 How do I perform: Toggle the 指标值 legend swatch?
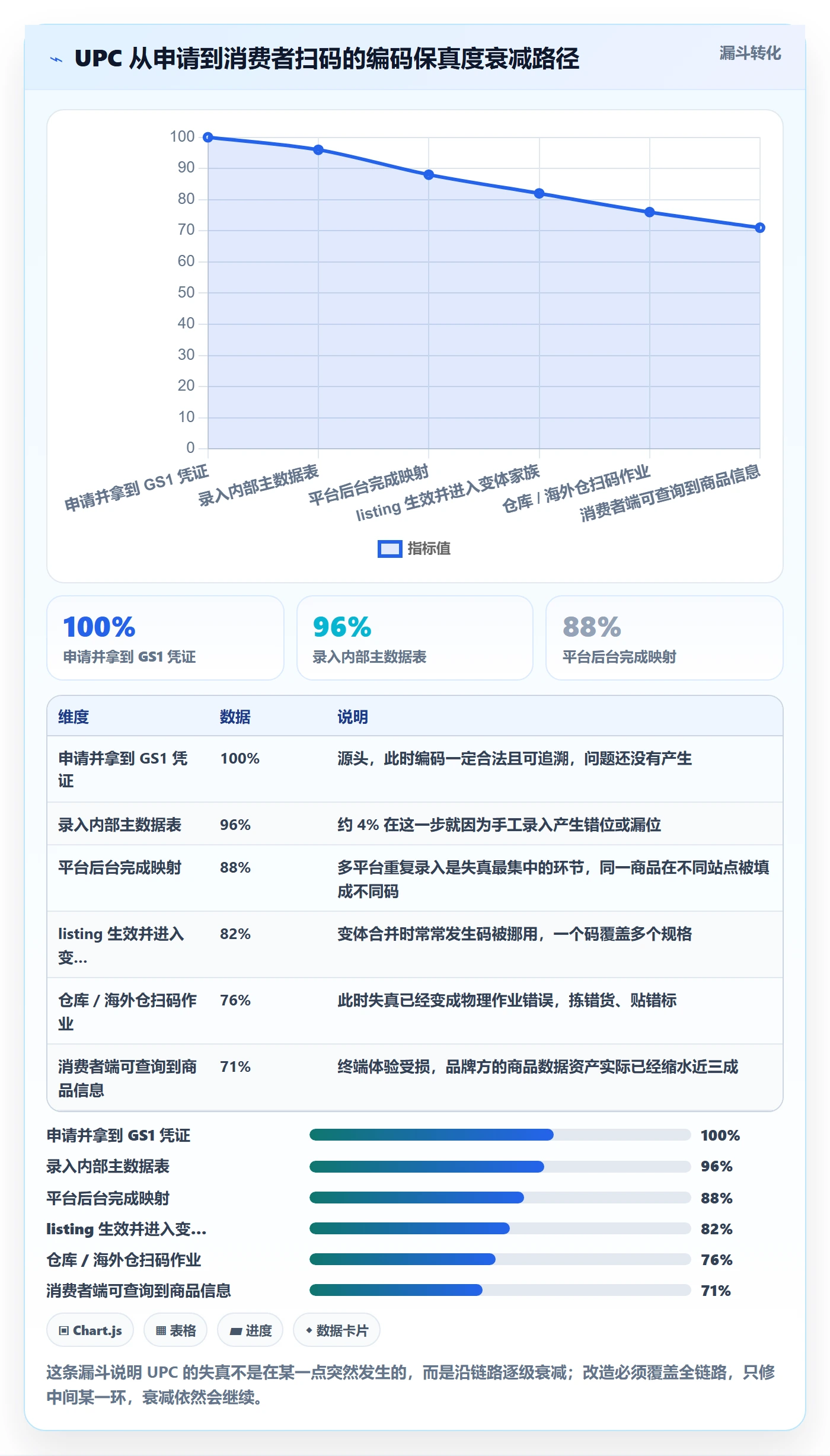390,549
